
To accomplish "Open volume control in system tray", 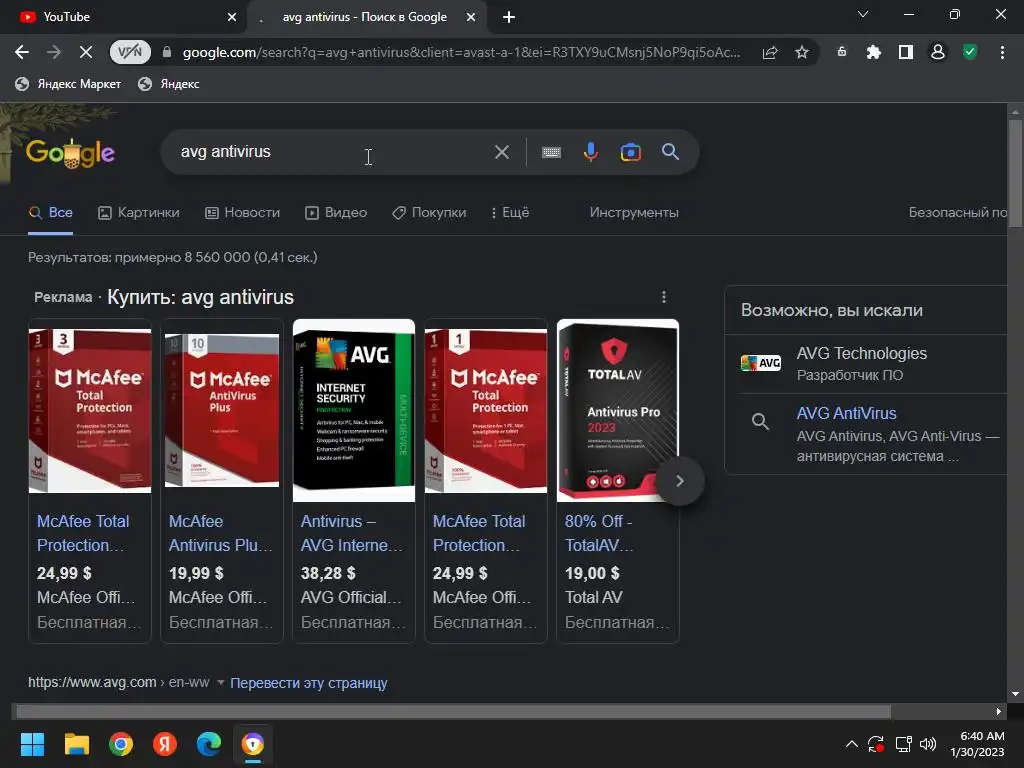I will click(x=927, y=744).
